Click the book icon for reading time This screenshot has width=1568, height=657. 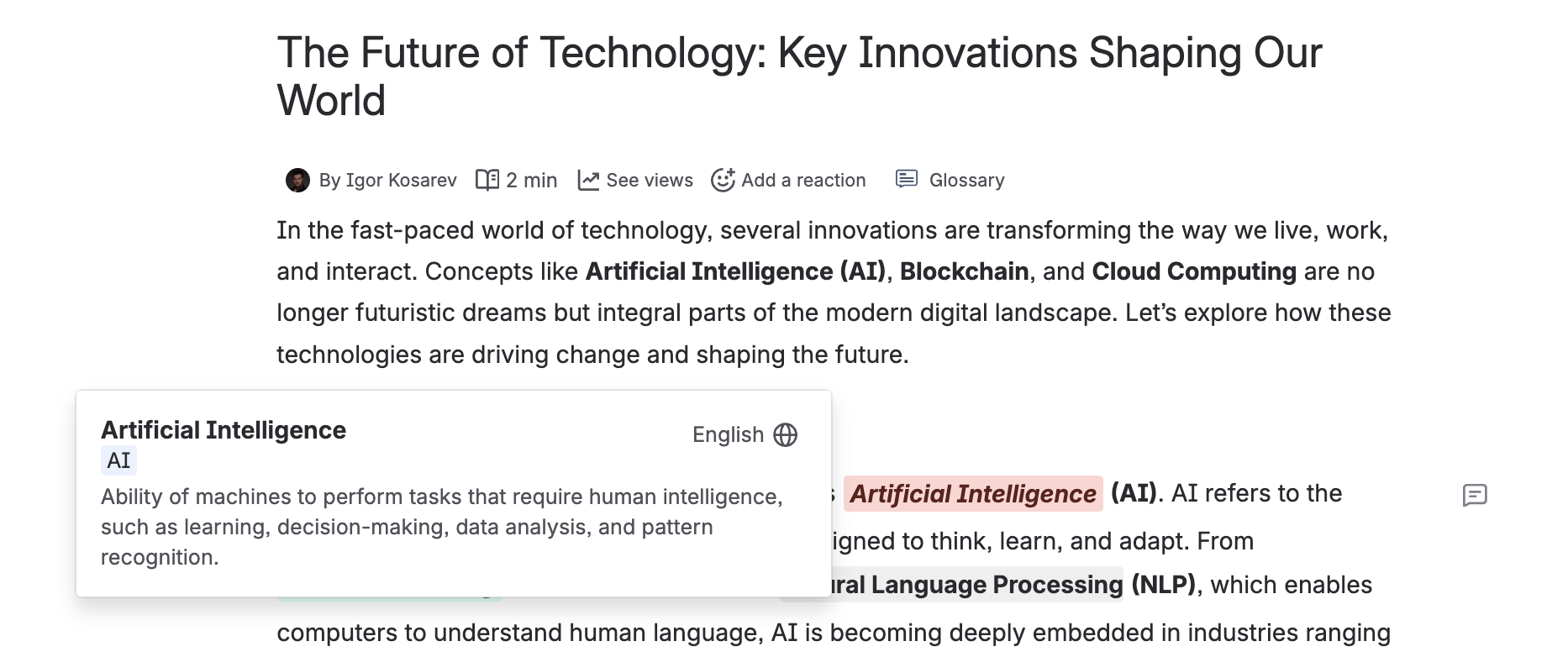coord(487,181)
